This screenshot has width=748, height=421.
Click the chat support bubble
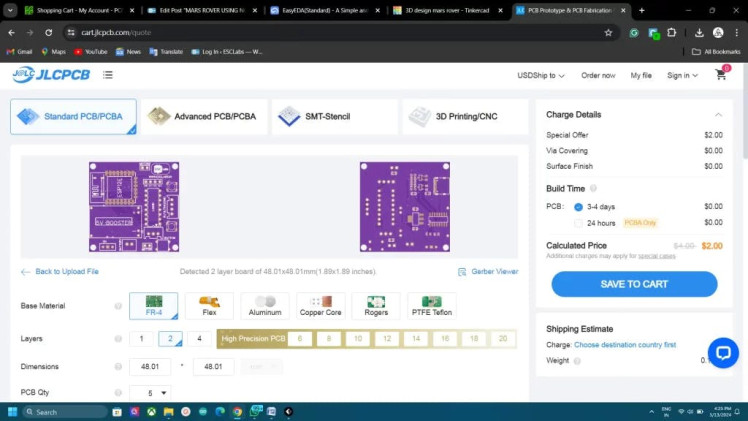(x=723, y=353)
